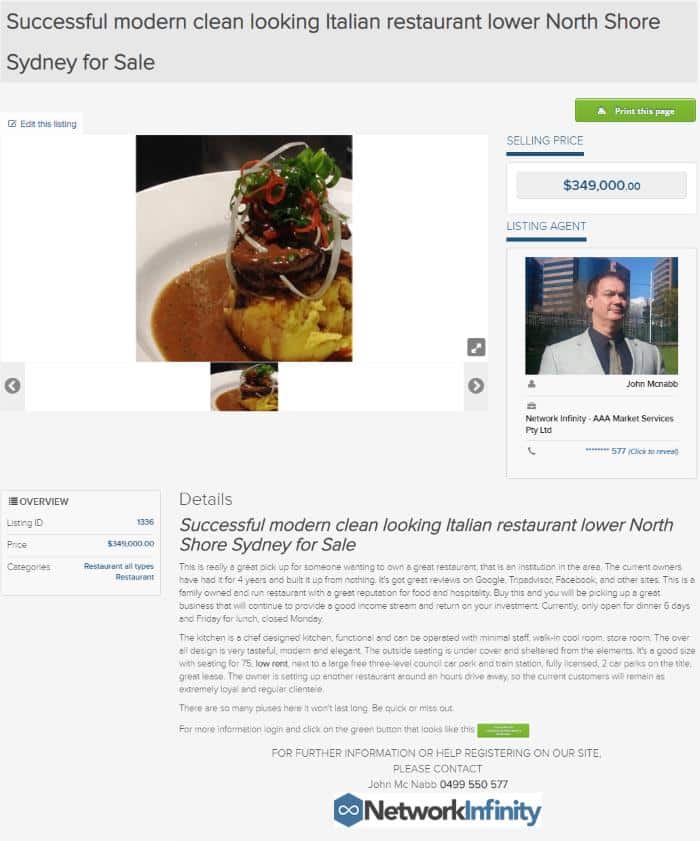Open the listing agent's portrait photo

(601, 316)
